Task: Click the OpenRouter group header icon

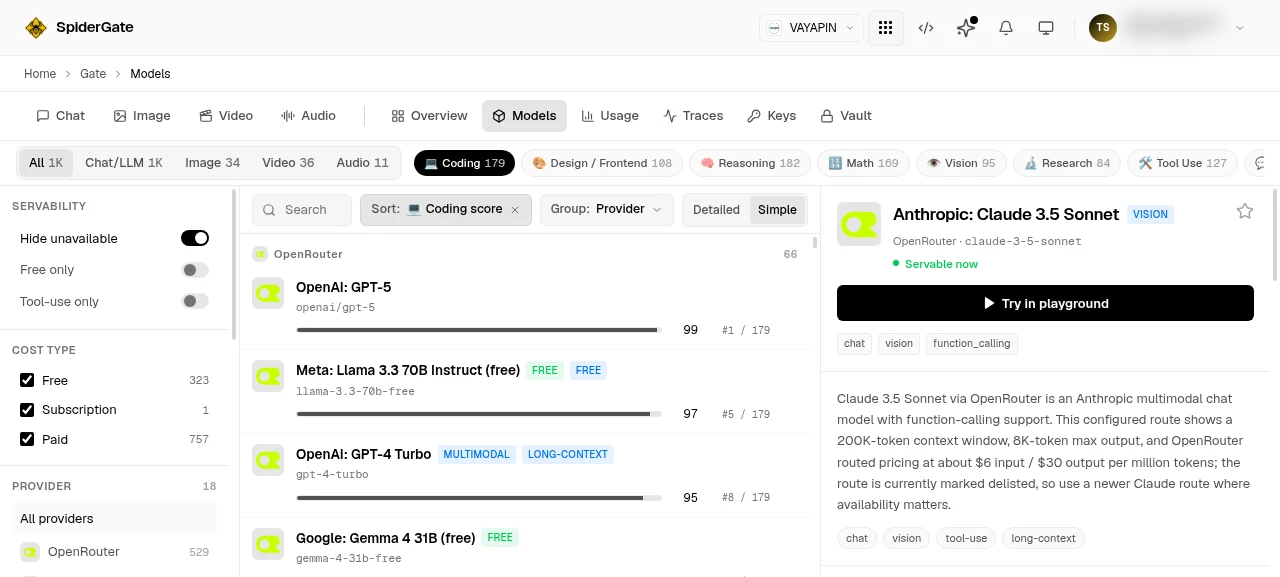Action: tap(260, 254)
